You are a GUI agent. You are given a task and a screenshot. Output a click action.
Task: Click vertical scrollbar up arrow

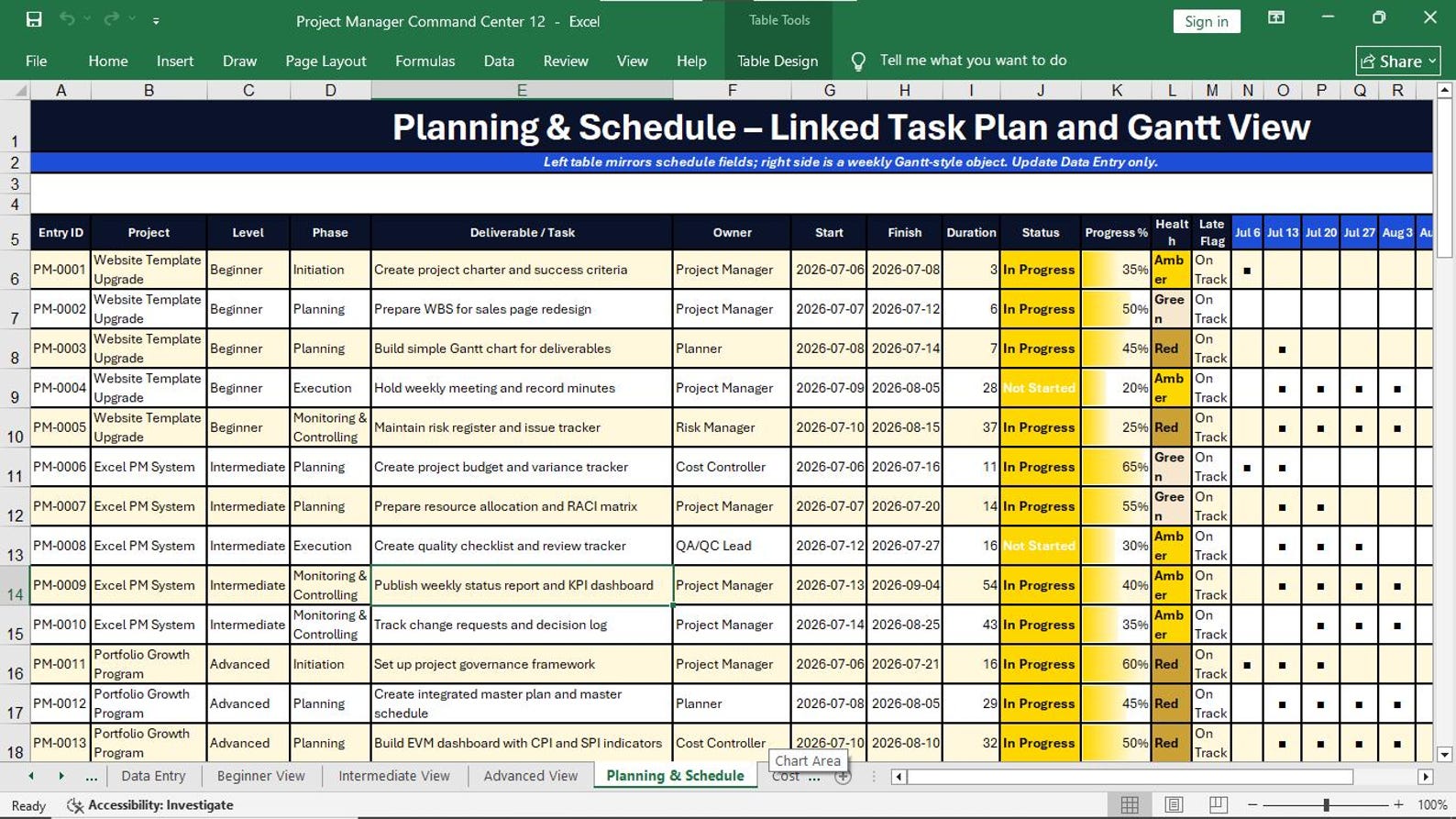pos(1444,90)
